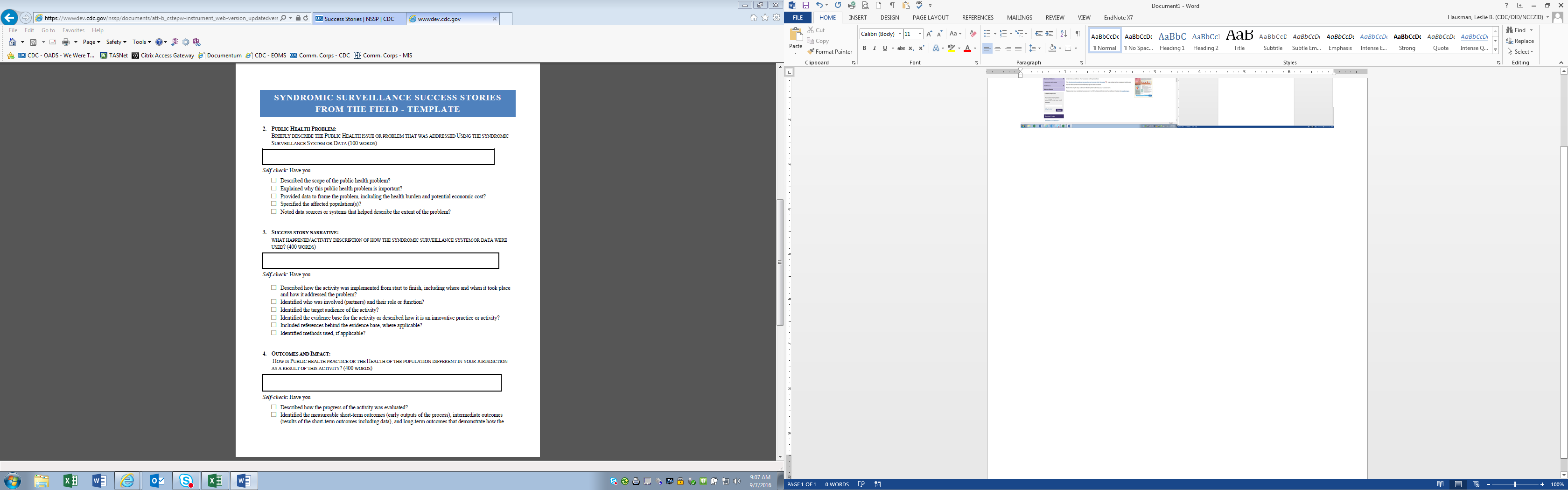Check 'Described the scope of the public health problem'
This screenshot has width=1568, height=490.
274,180
